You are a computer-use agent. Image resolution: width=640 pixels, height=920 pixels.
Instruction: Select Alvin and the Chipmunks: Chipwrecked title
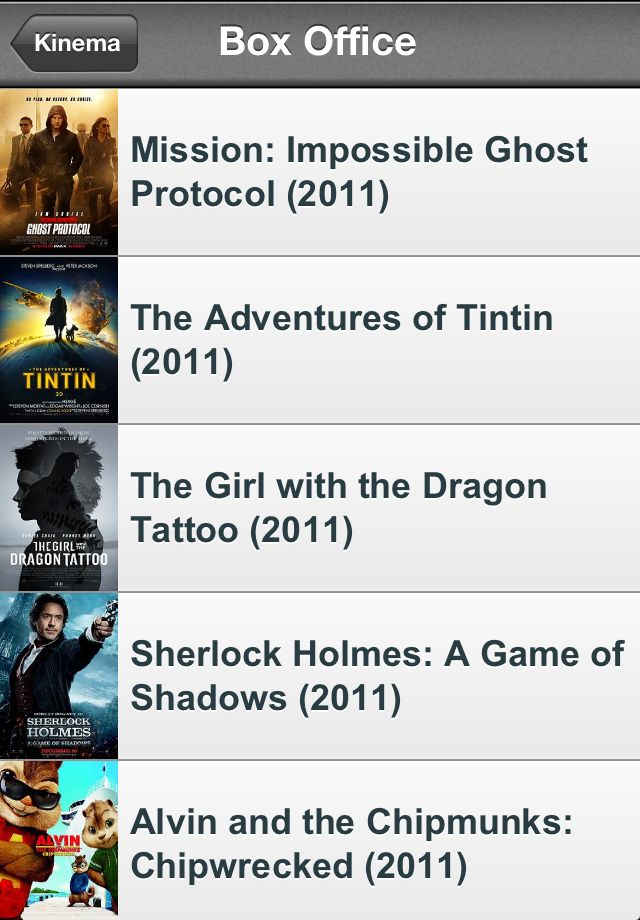(351, 844)
